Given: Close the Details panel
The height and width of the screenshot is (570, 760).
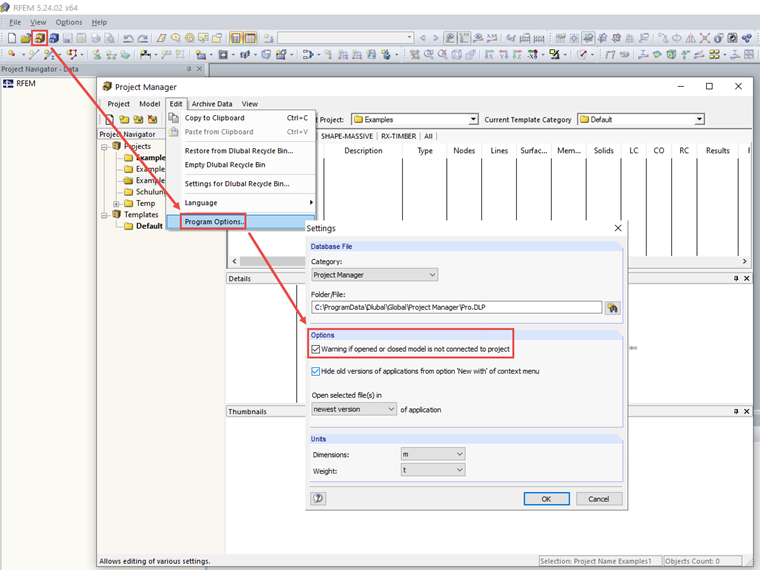Looking at the screenshot, I should click(746, 278).
